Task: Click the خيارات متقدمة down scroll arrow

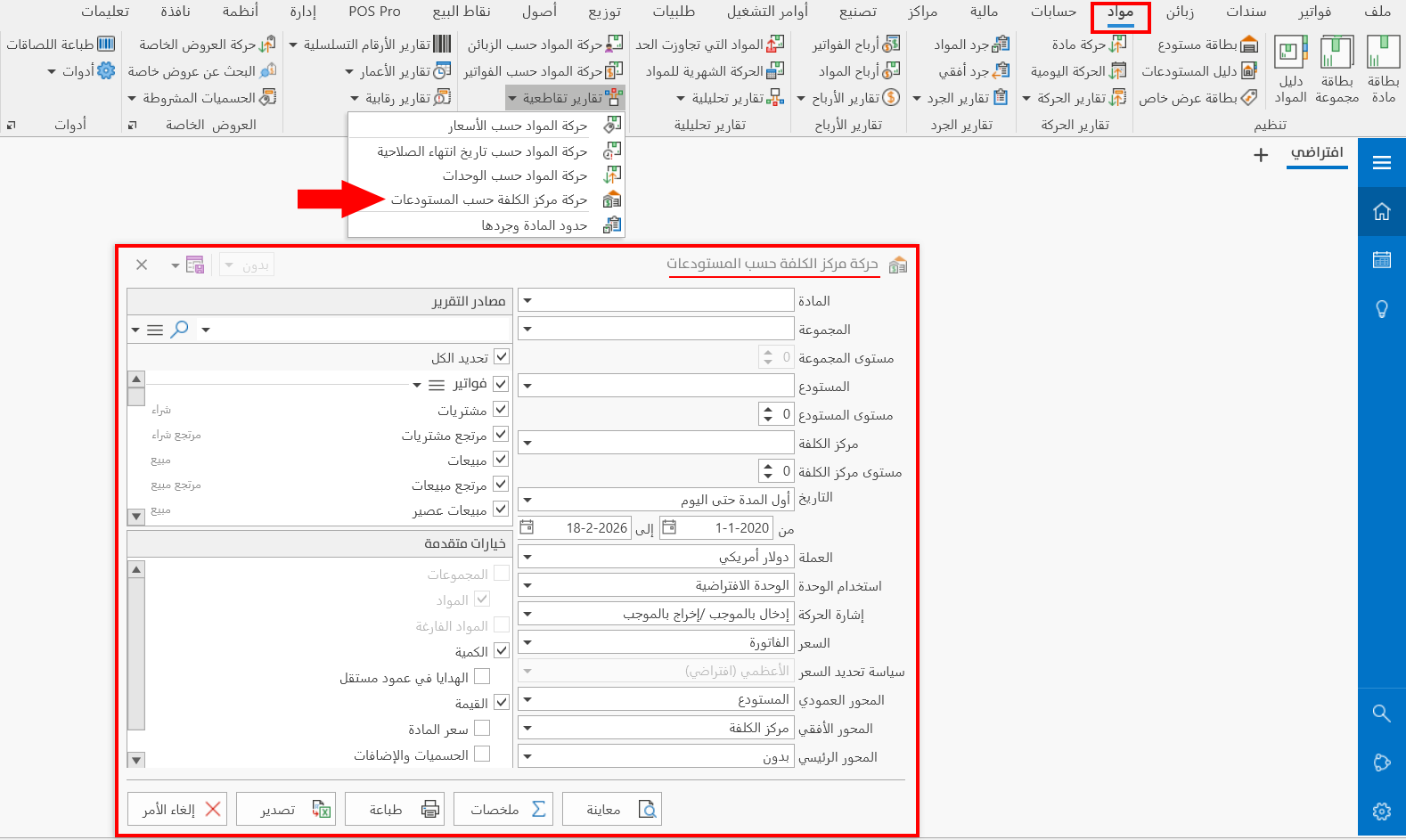Action: point(136,760)
